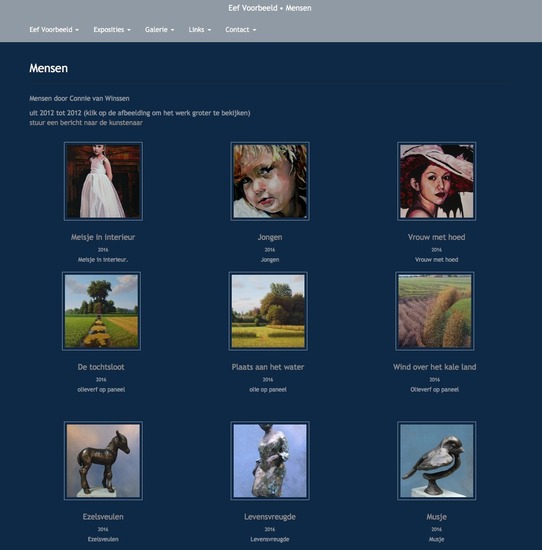Open the Contact menu
This screenshot has height=550, width=542.
tap(241, 30)
